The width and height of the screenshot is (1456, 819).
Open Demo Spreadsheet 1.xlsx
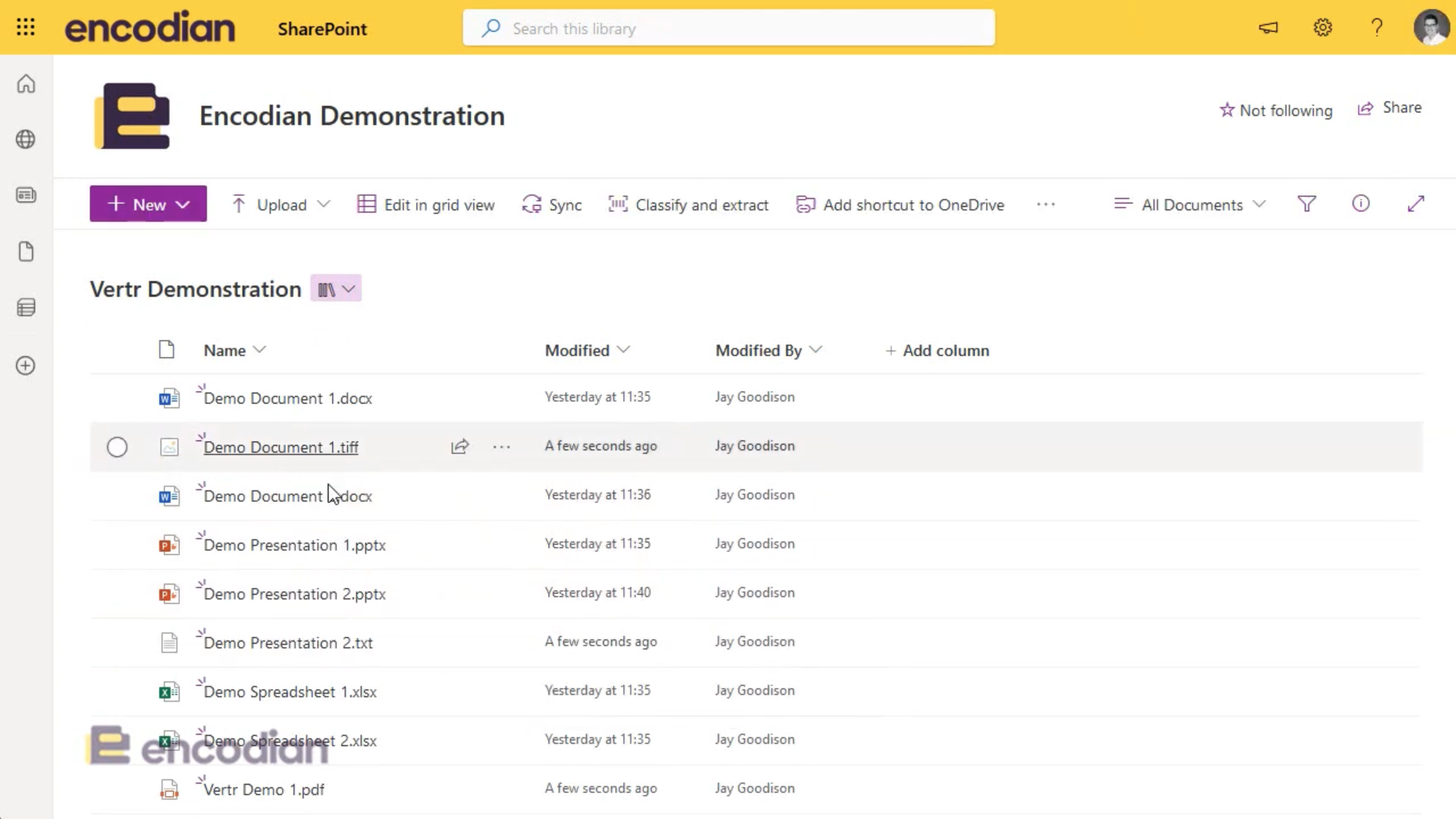(x=290, y=692)
